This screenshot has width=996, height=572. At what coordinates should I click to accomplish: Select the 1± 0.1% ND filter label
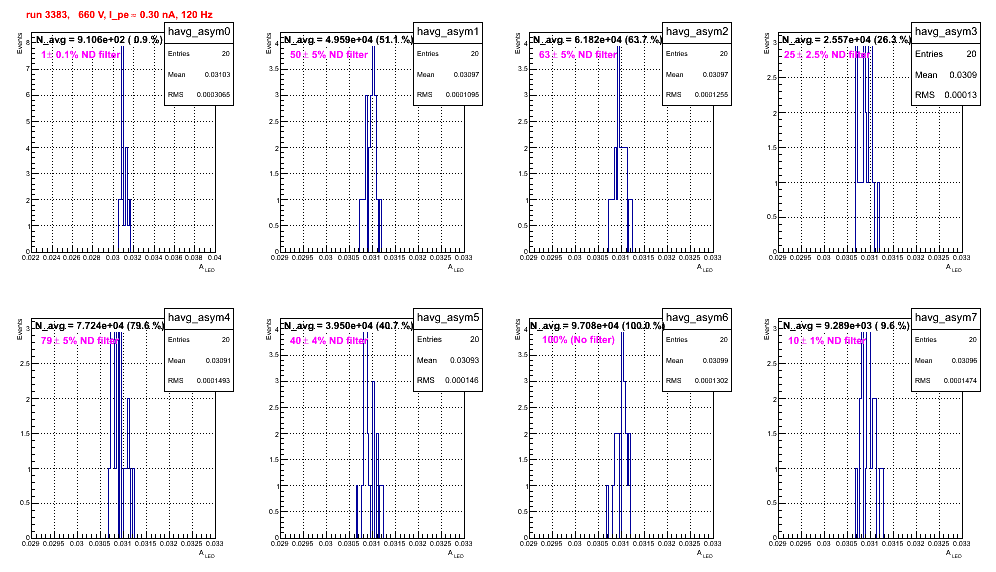point(81,55)
